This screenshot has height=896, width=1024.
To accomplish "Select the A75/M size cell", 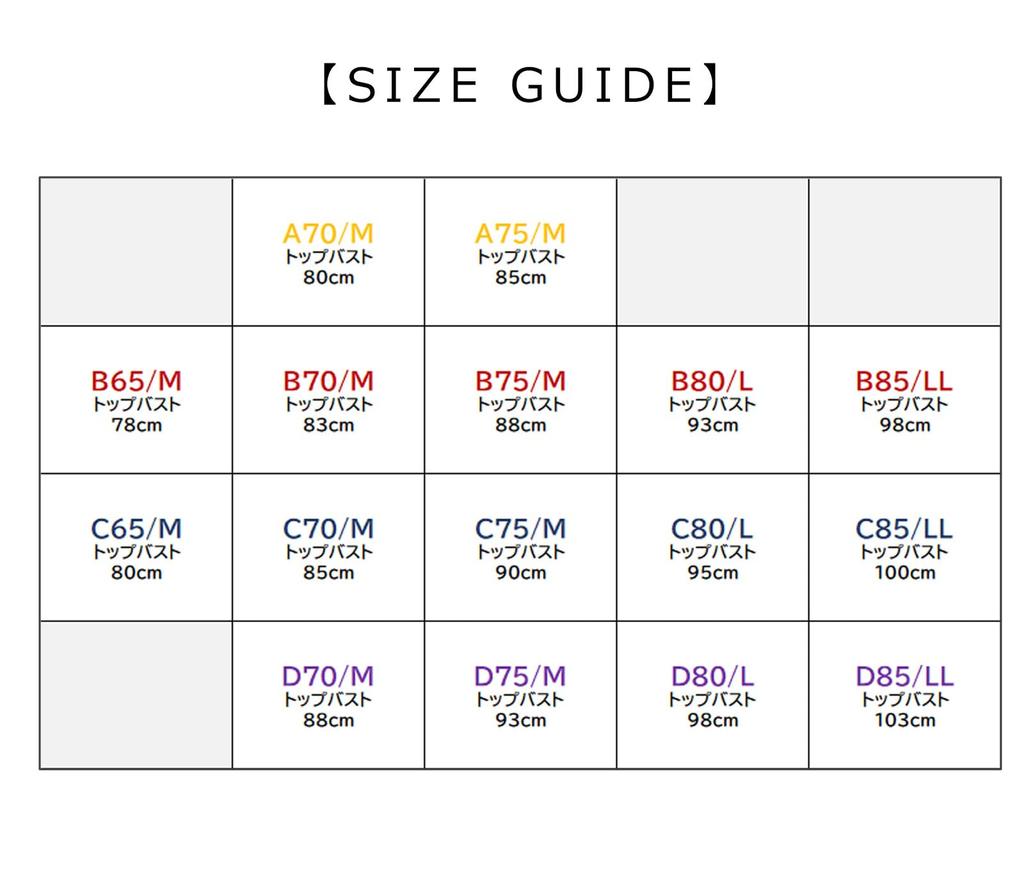I will click(520, 252).
